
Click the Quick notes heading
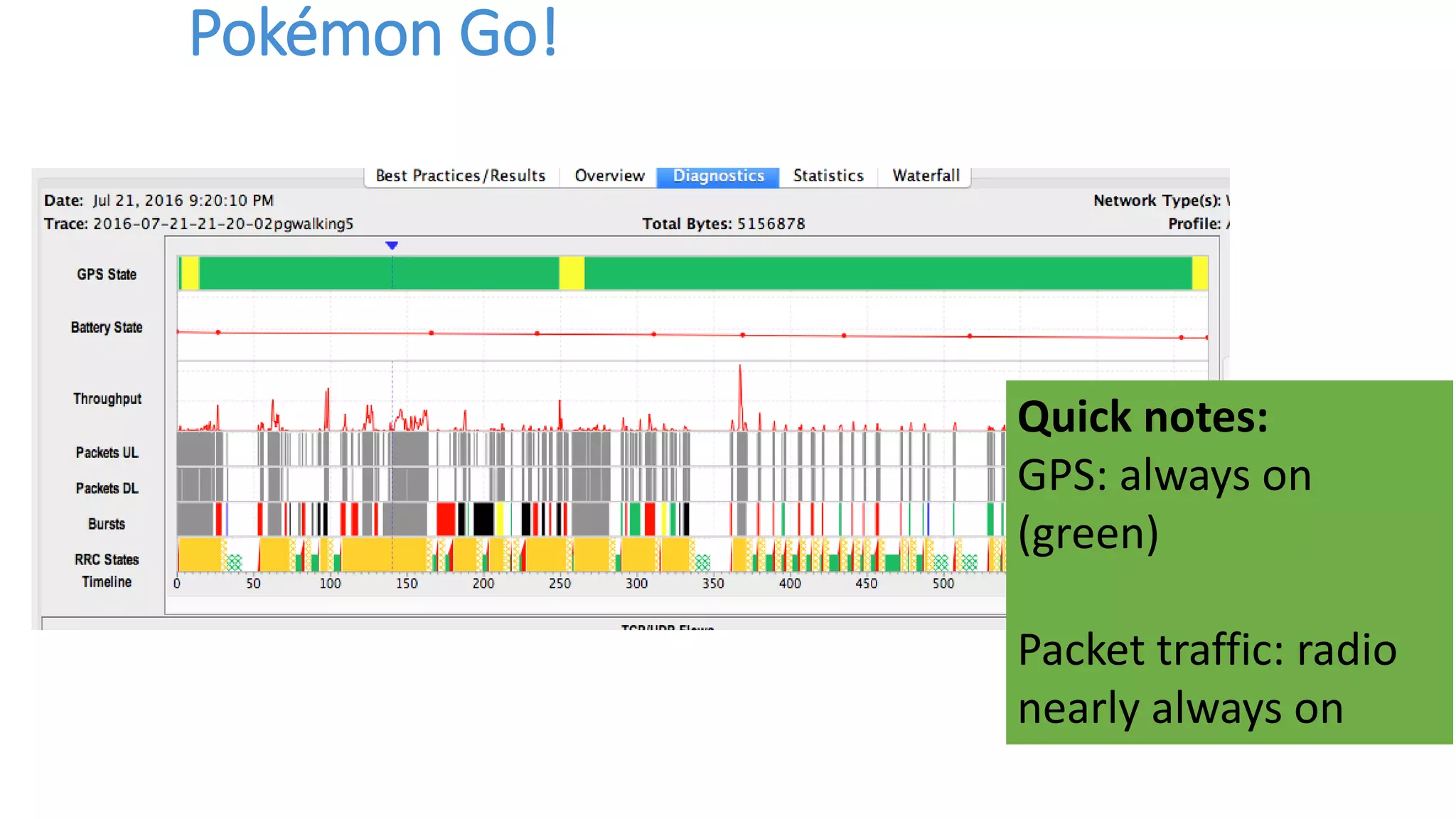1142,417
